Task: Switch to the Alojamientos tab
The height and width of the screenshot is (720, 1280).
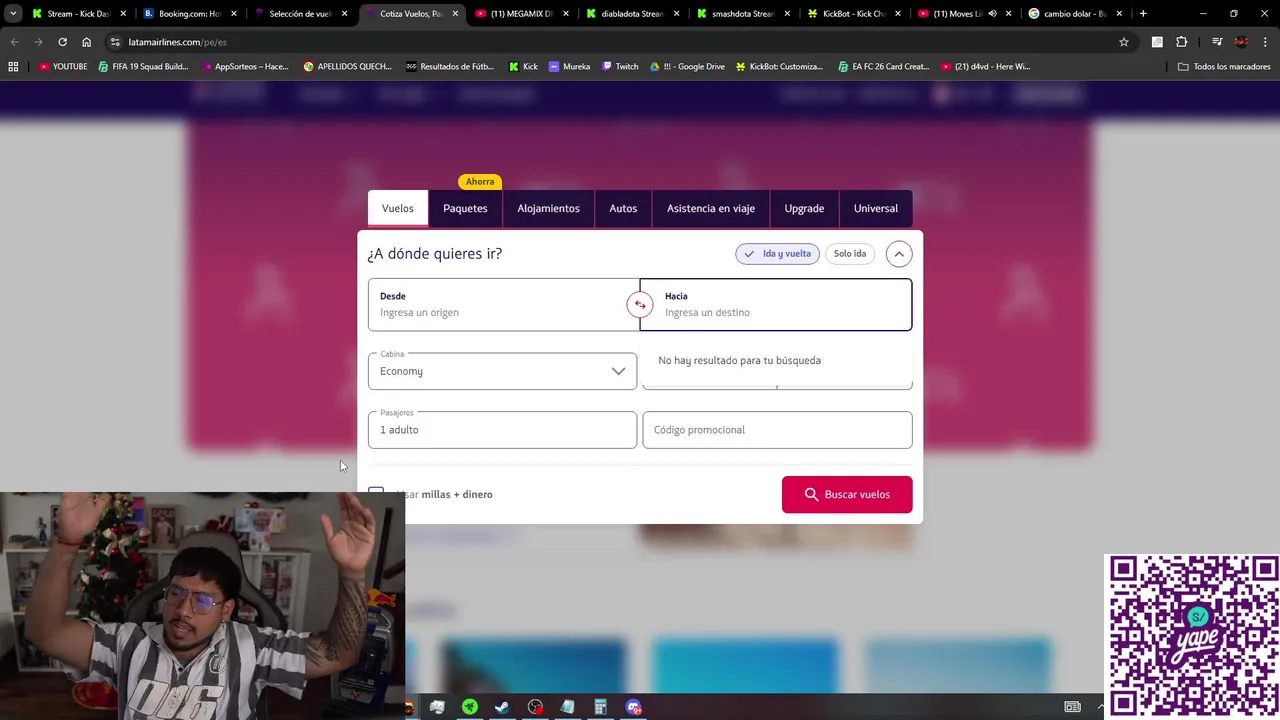Action: [x=548, y=209]
